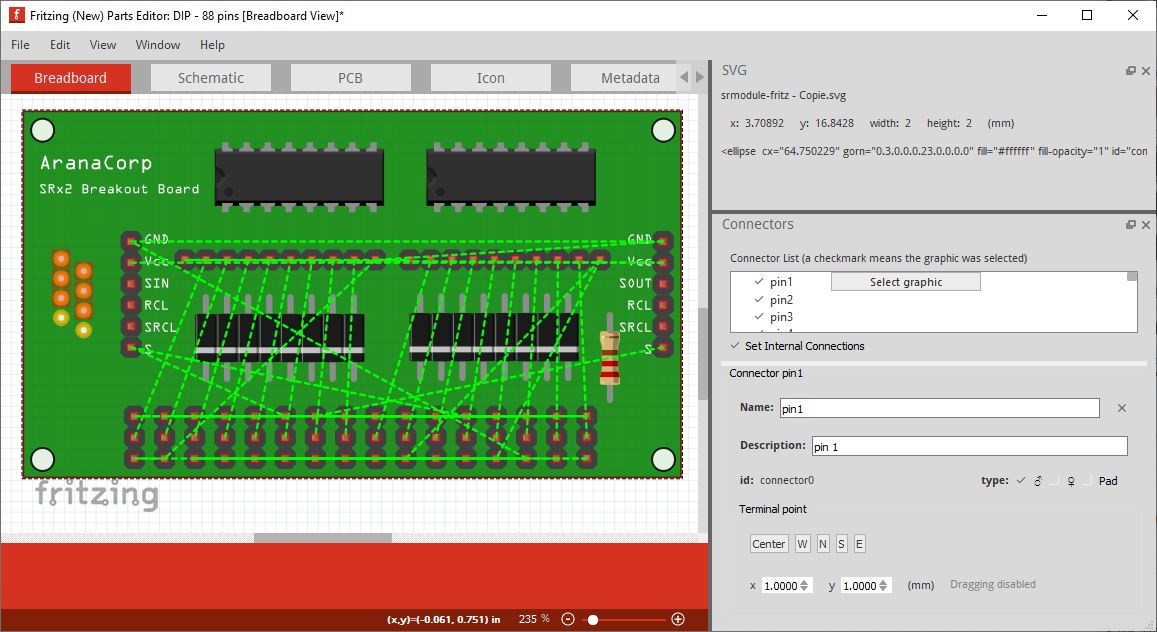Click the right SOUT pin on the board
Screen dimensions: 1157x632
click(663, 283)
